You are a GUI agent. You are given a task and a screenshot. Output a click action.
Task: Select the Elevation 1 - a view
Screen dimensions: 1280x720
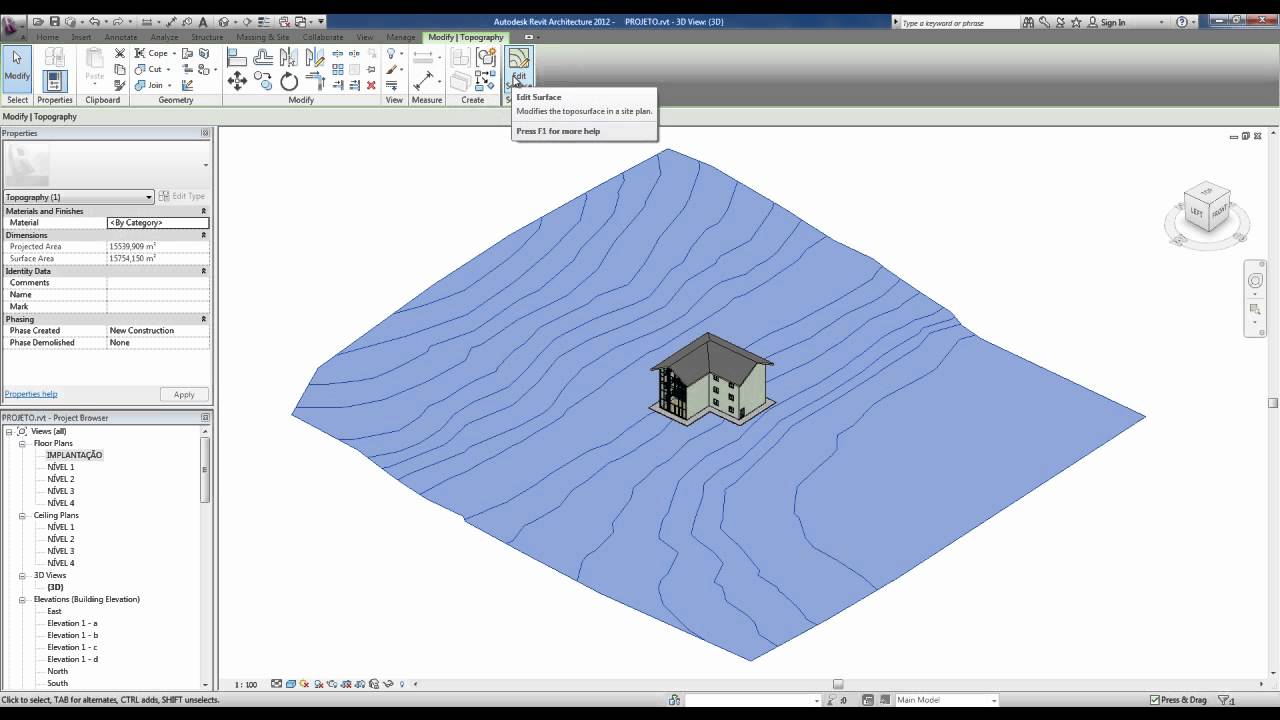[72, 623]
